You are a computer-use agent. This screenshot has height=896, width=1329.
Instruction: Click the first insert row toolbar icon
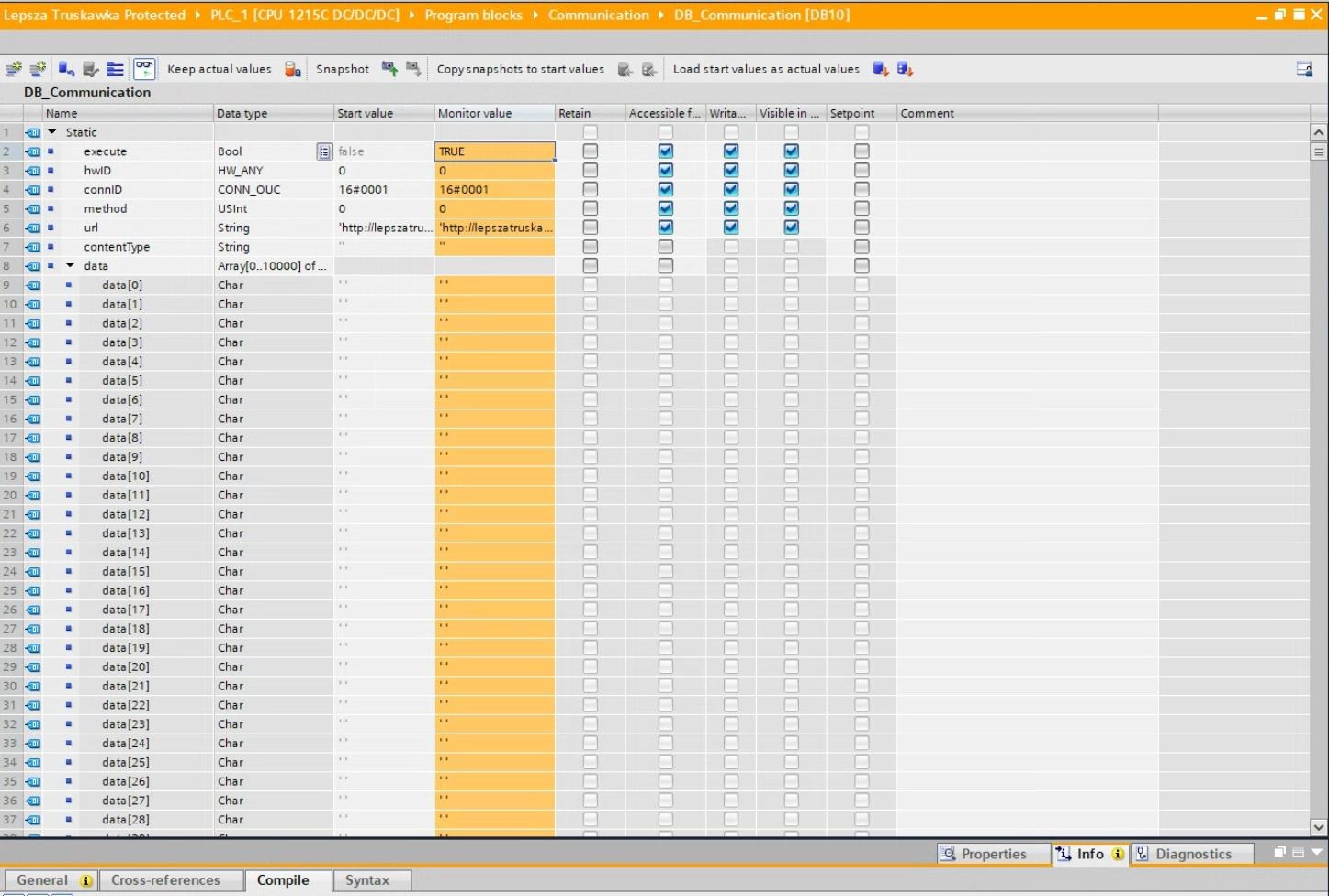point(14,69)
